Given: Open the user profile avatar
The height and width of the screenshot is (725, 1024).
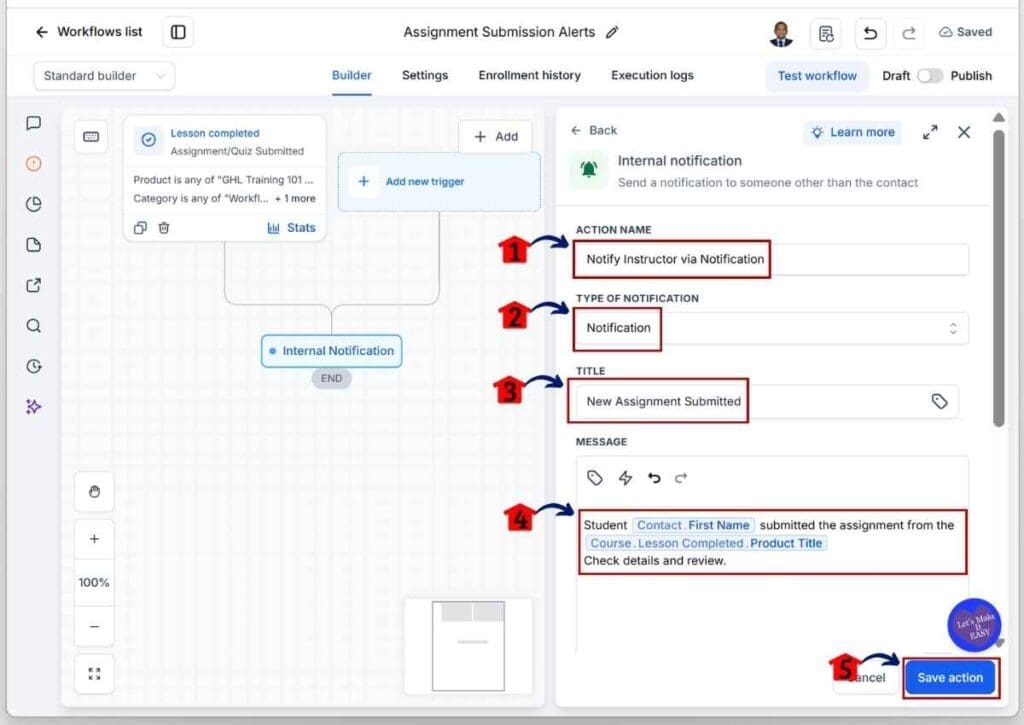Looking at the screenshot, I should [x=780, y=33].
